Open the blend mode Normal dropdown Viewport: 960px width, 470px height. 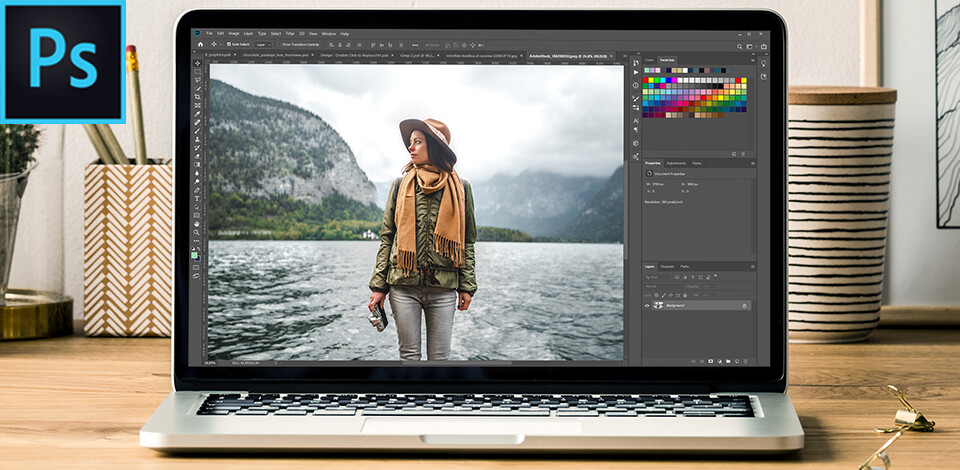click(x=664, y=286)
